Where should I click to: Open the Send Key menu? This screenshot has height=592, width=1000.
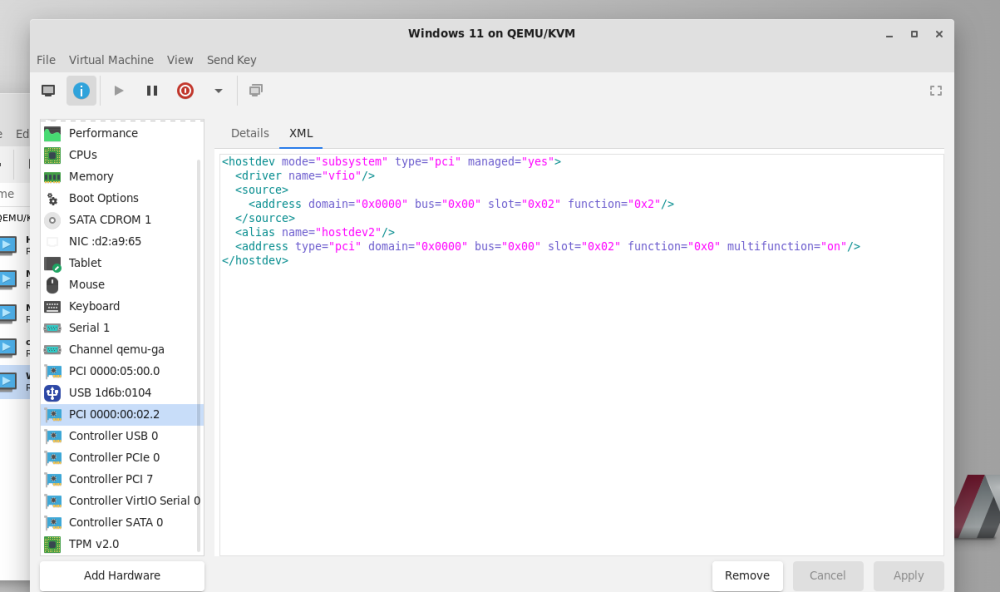point(232,60)
